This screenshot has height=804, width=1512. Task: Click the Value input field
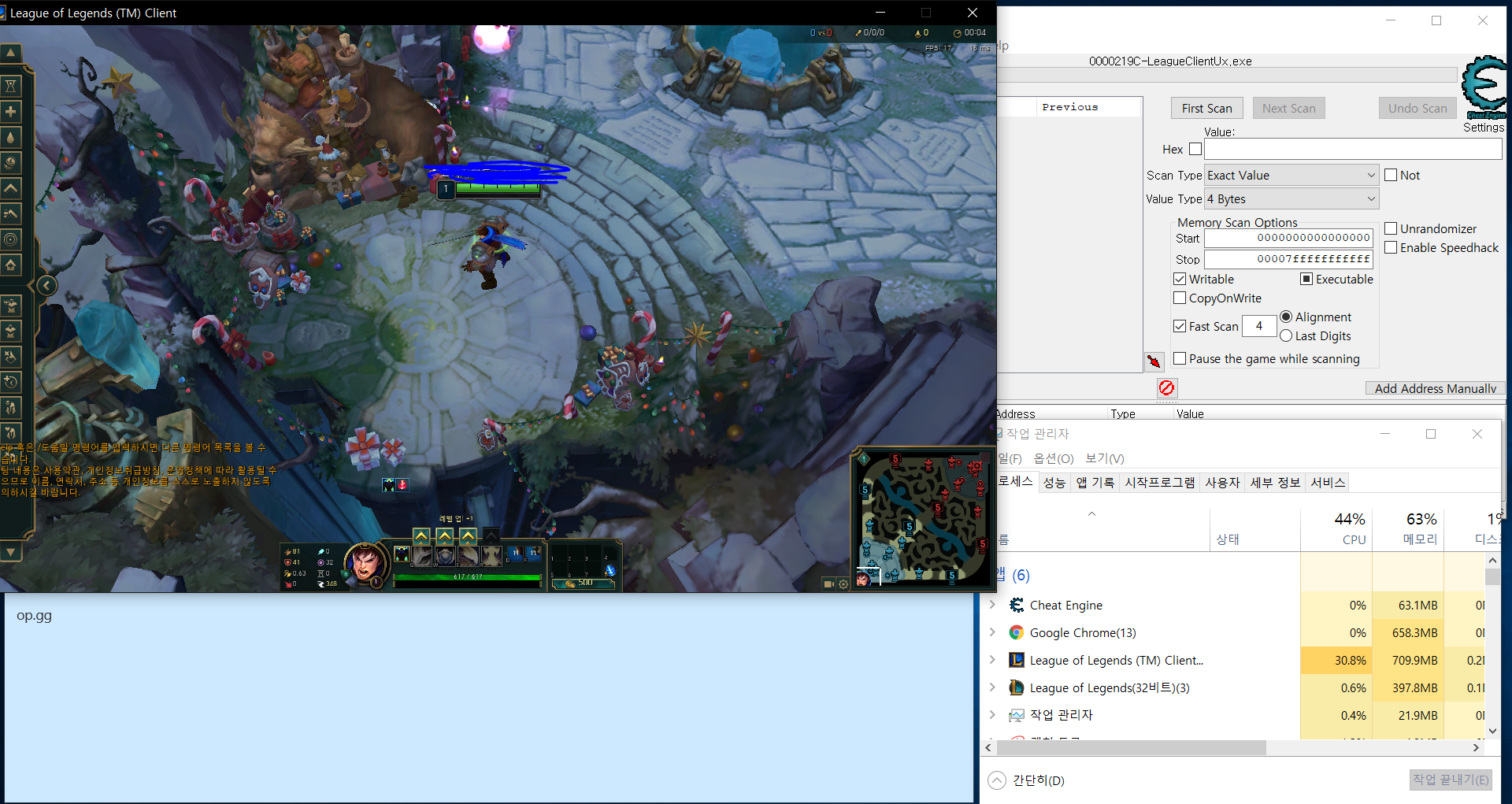point(1352,150)
